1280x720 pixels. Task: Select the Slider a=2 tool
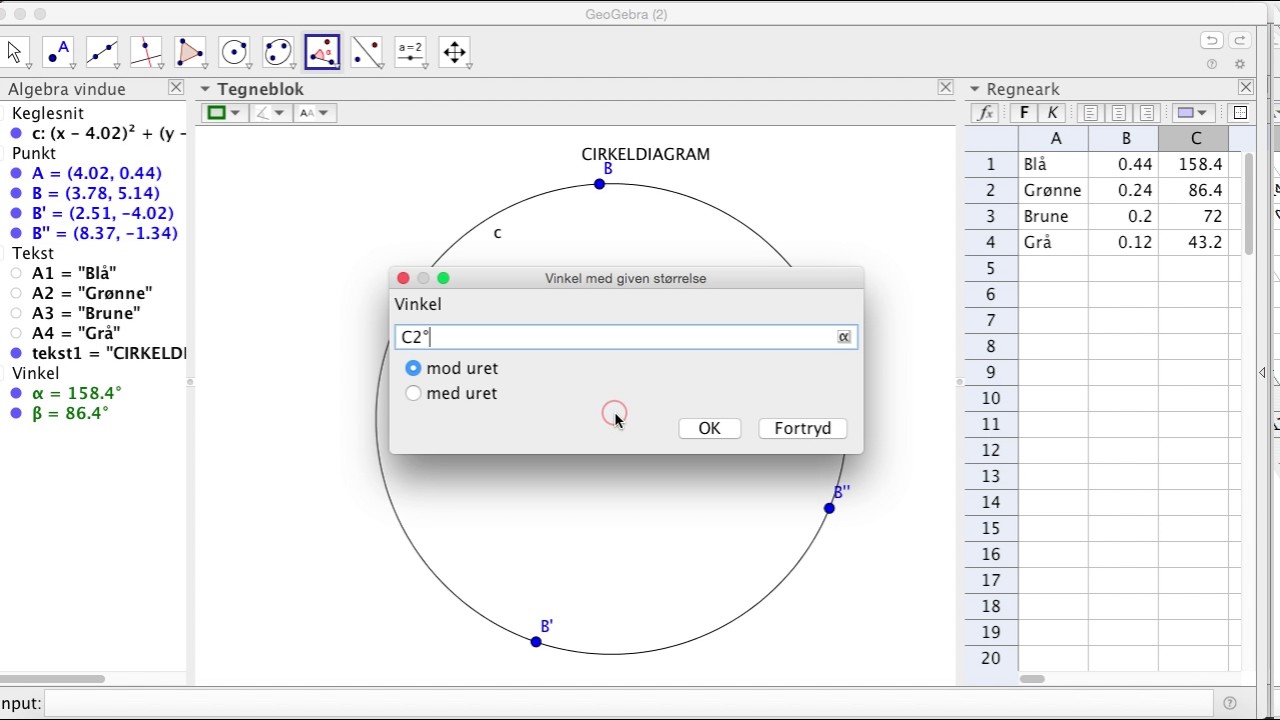point(410,52)
